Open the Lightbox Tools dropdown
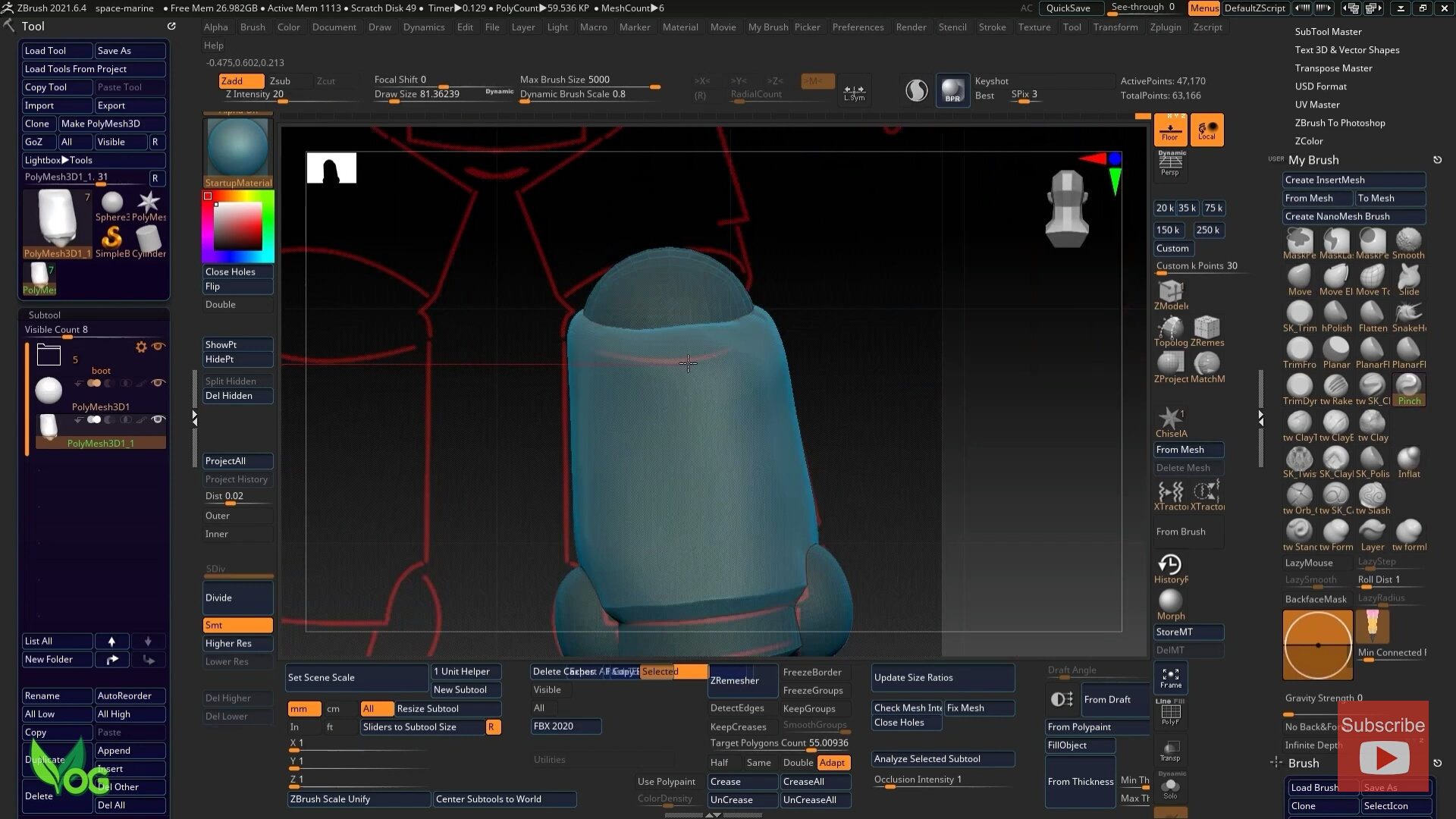This screenshot has width=1456, height=819. [x=93, y=160]
